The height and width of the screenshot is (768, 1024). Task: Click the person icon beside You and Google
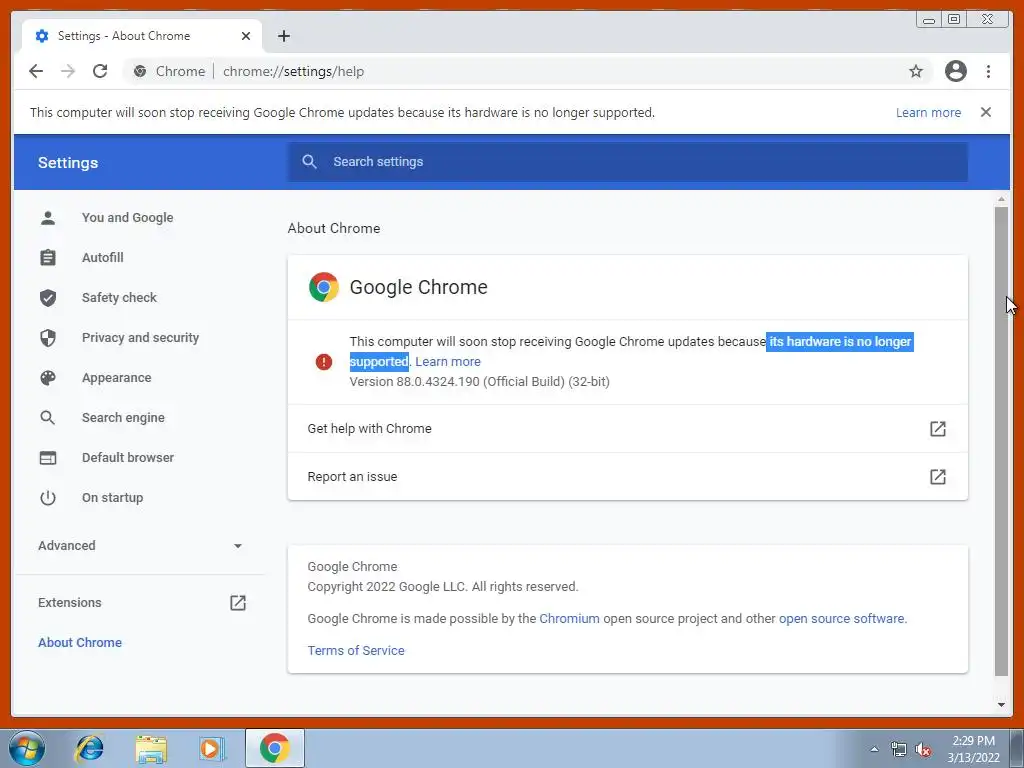coord(48,217)
